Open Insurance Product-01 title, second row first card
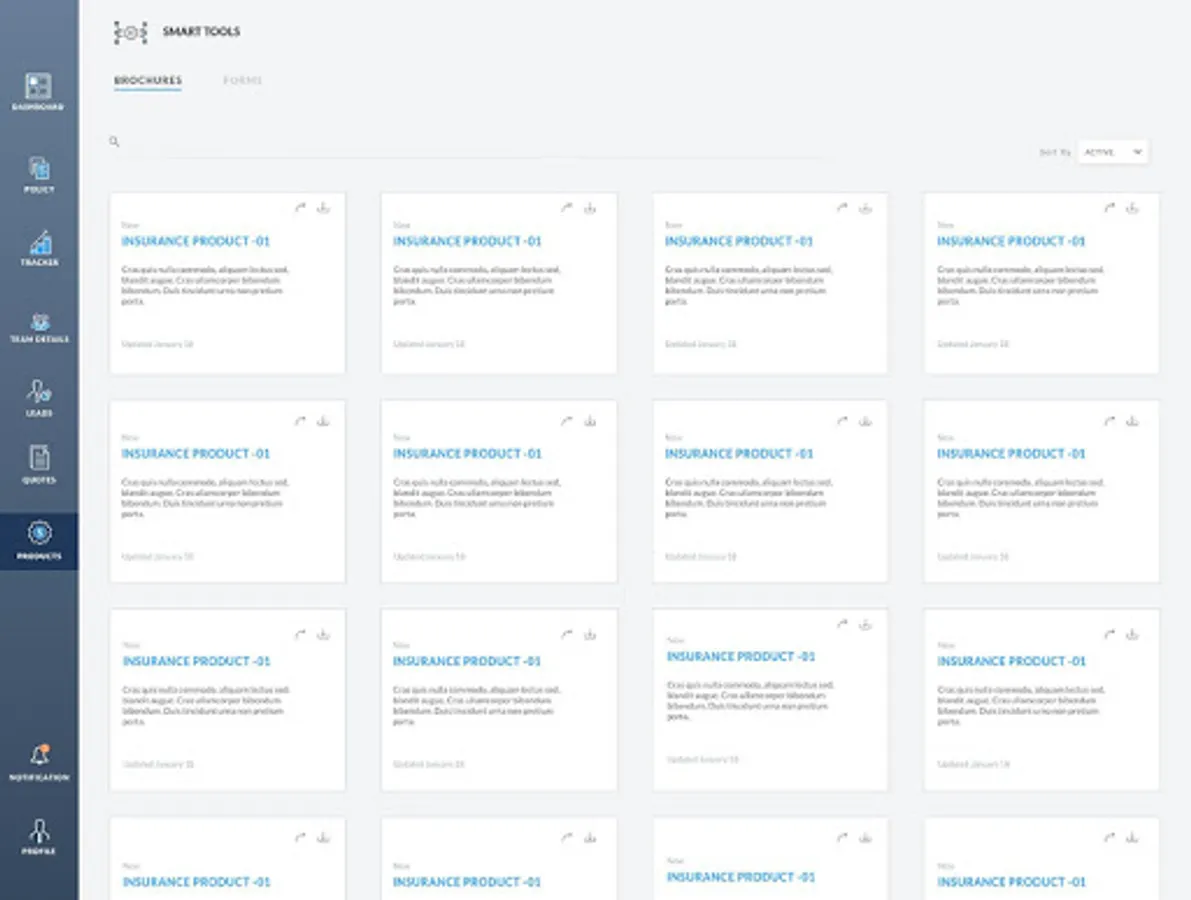 click(x=195, y=453)
